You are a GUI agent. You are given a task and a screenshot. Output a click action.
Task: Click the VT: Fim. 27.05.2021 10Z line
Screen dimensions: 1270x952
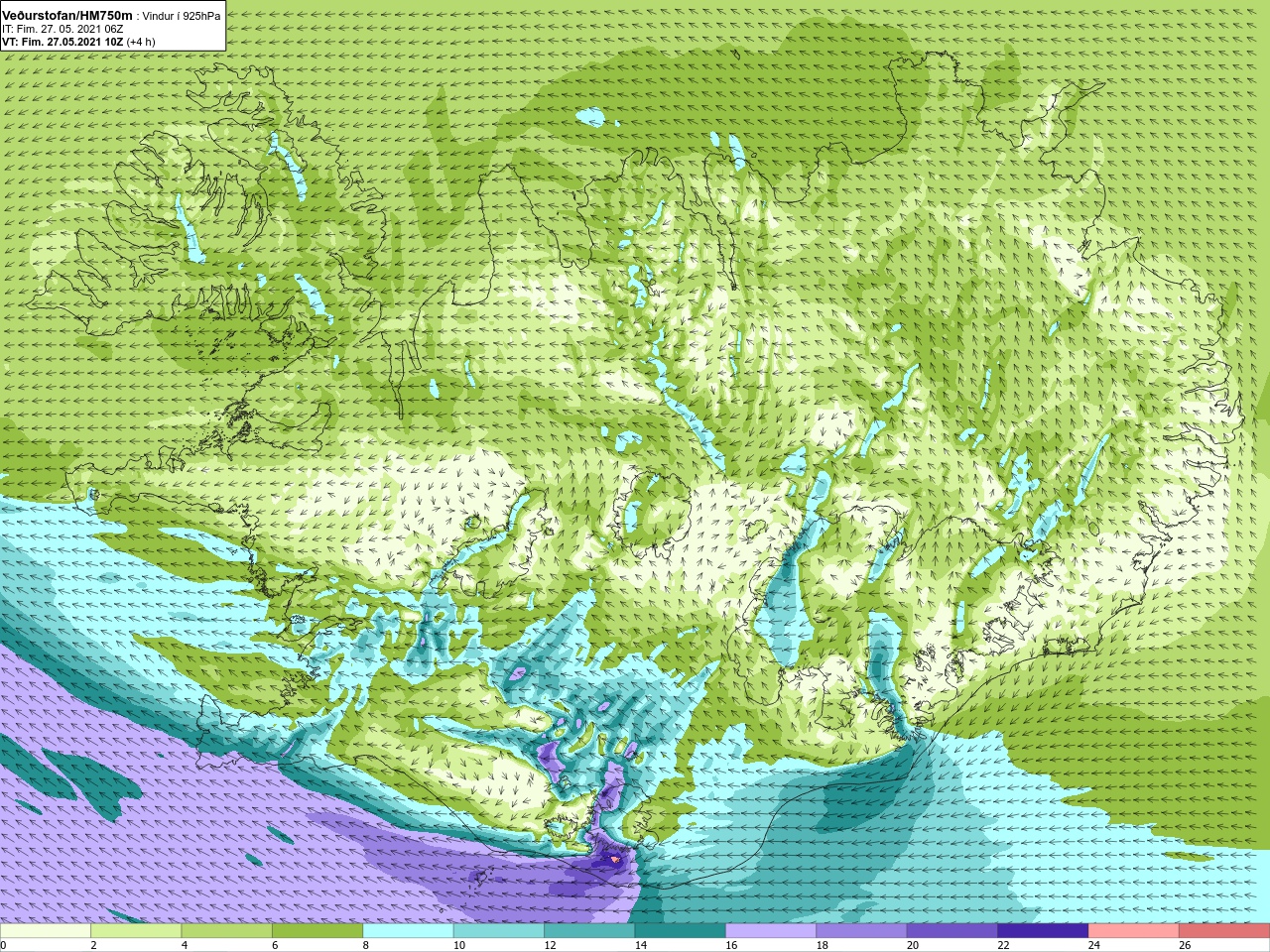point(63,43)
